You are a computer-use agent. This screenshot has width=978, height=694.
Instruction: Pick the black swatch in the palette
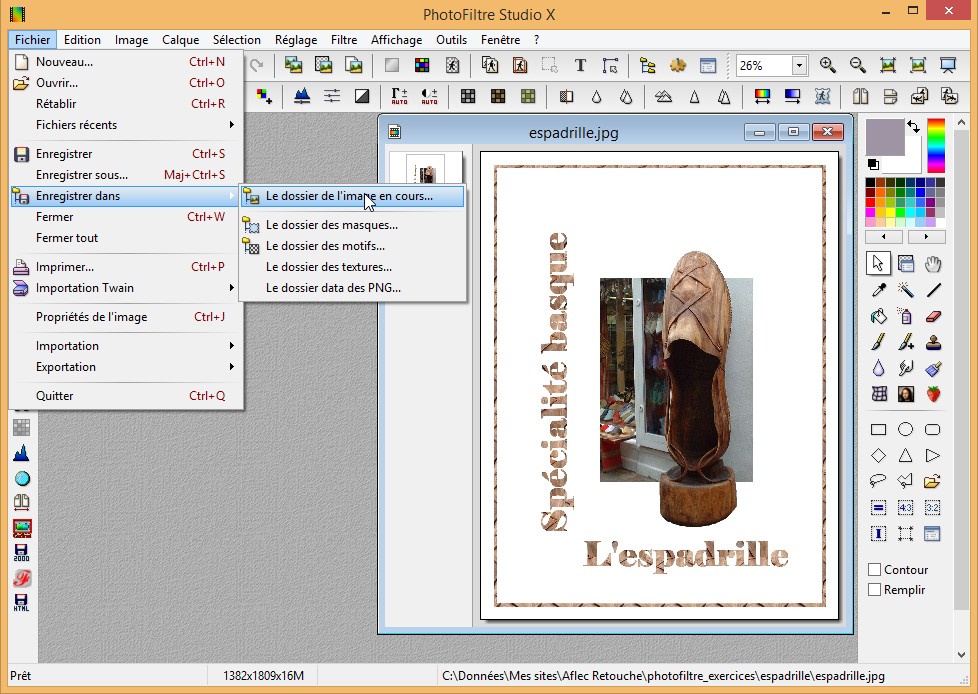point(870,183)
